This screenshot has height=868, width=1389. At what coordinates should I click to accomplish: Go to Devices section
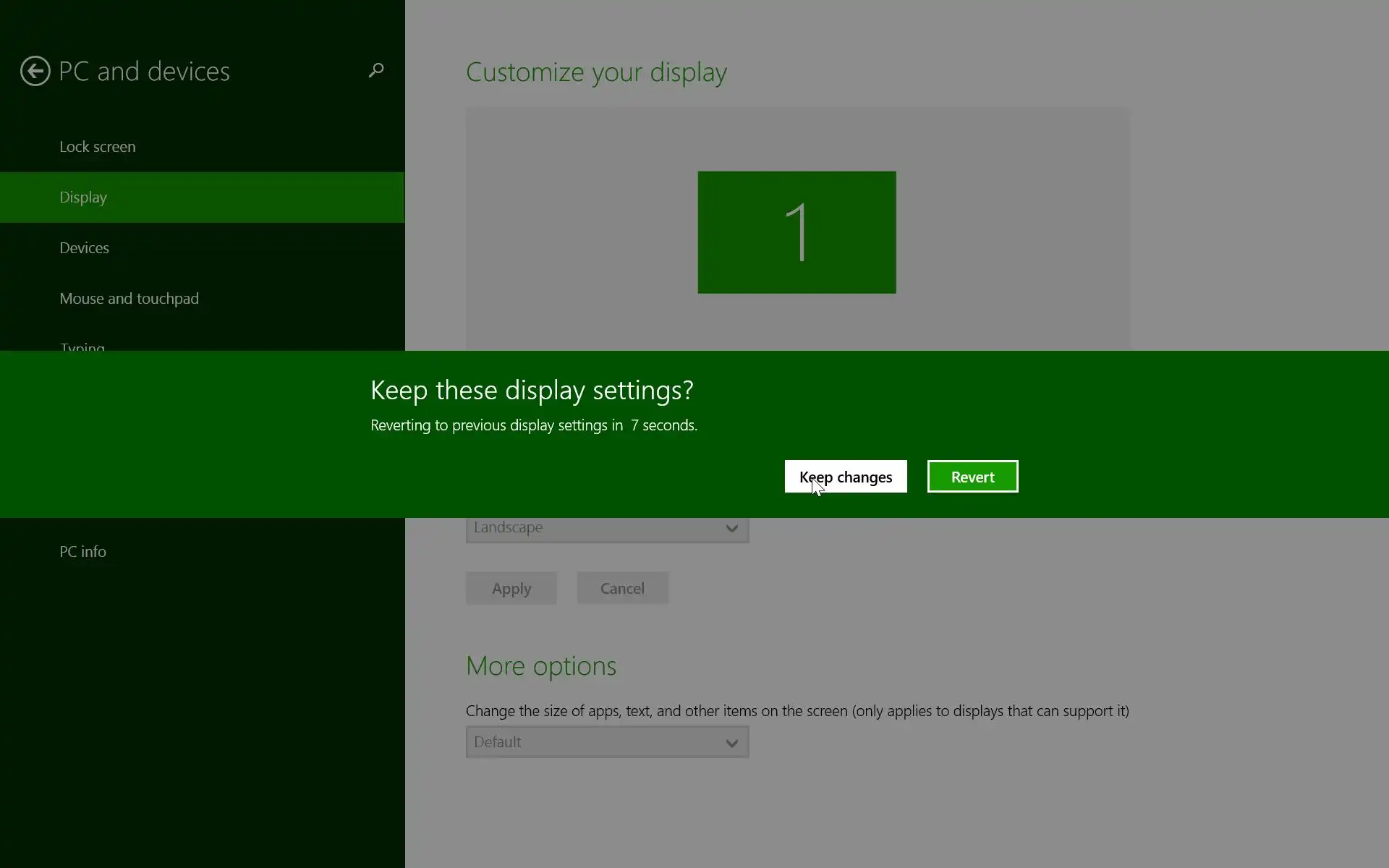point(85,248)
